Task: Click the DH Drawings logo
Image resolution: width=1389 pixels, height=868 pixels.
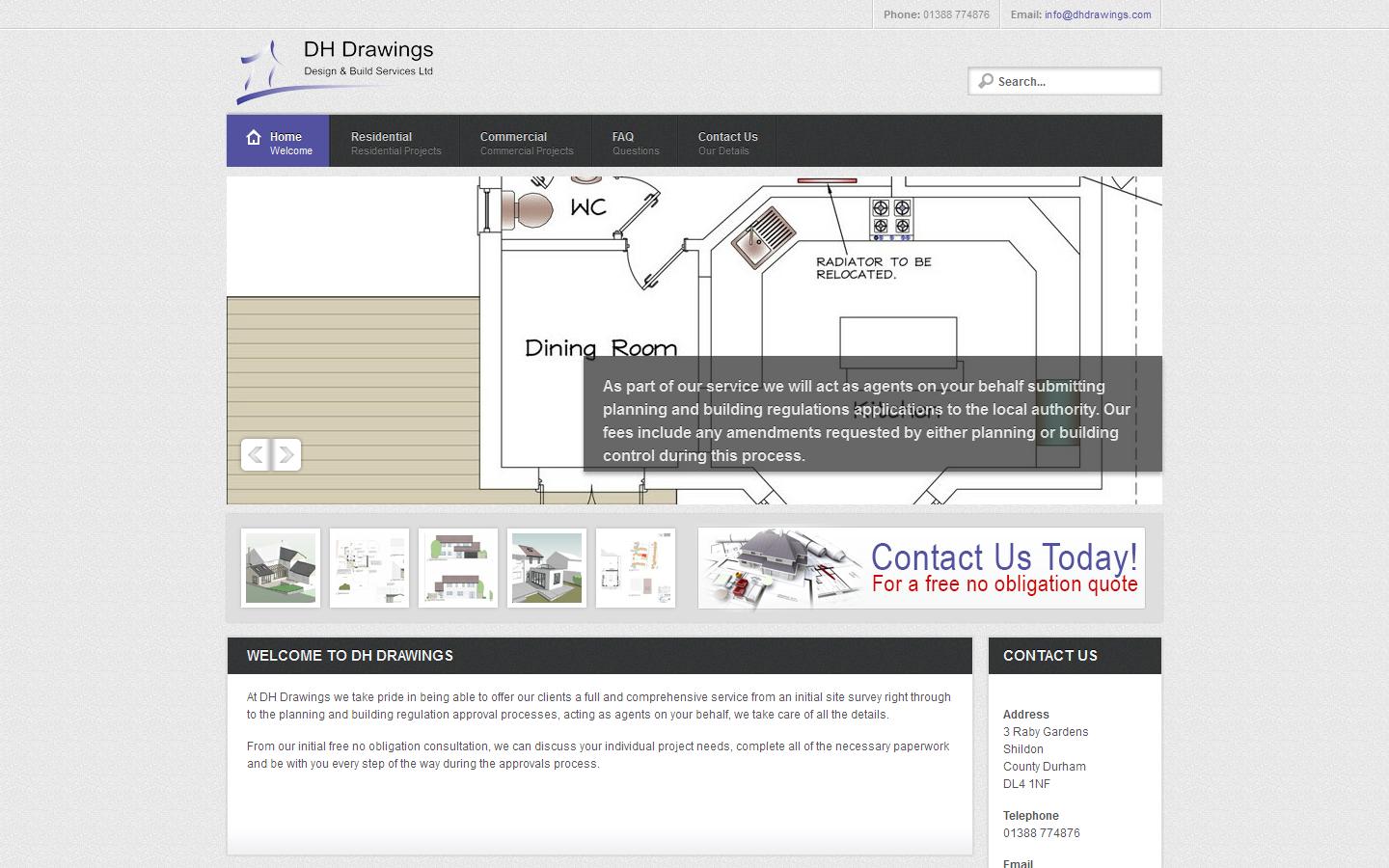Action: [336, 70]
